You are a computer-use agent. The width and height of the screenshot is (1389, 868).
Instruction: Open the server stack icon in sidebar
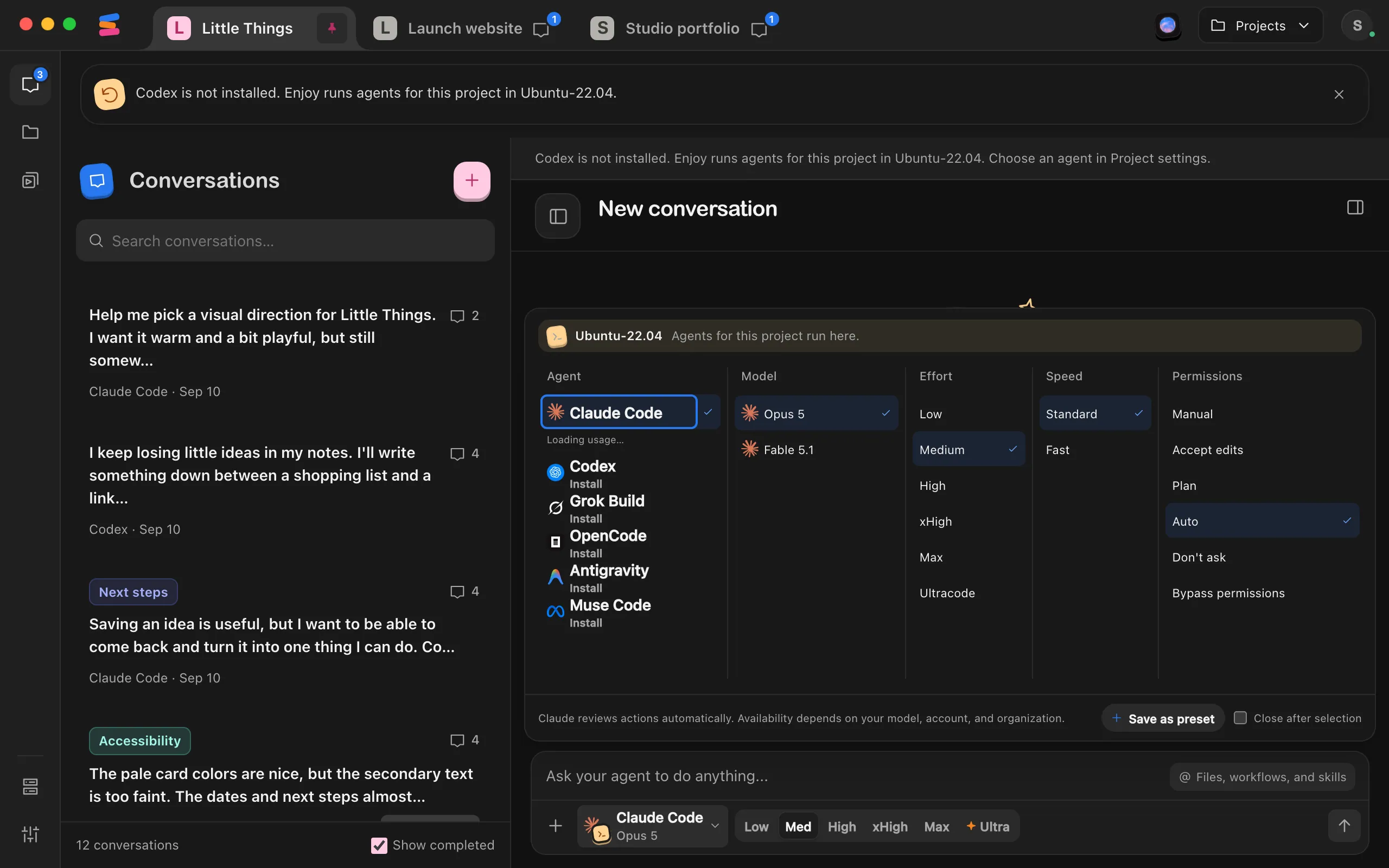[30, 787]
